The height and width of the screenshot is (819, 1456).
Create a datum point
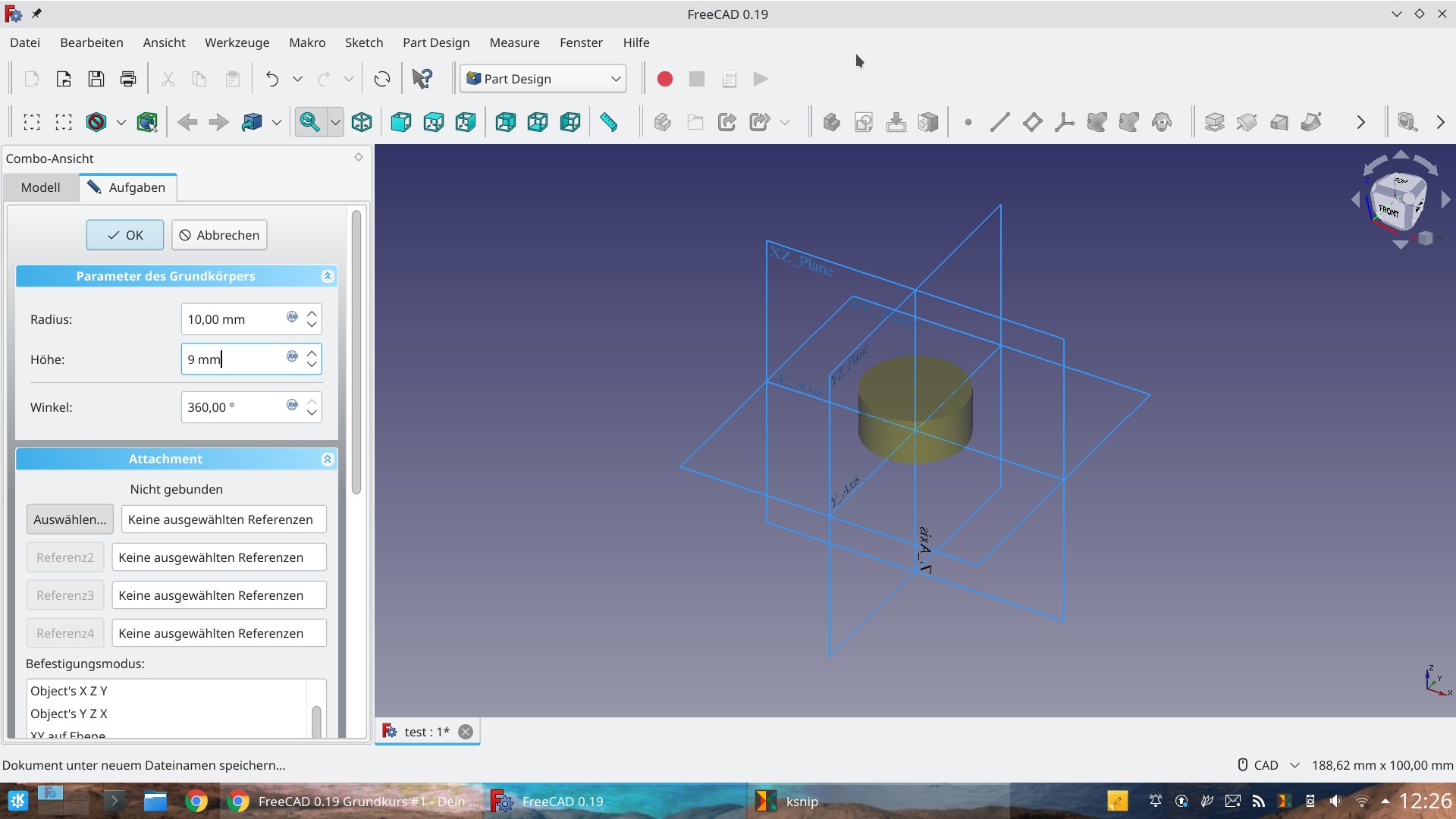(968, 122)
